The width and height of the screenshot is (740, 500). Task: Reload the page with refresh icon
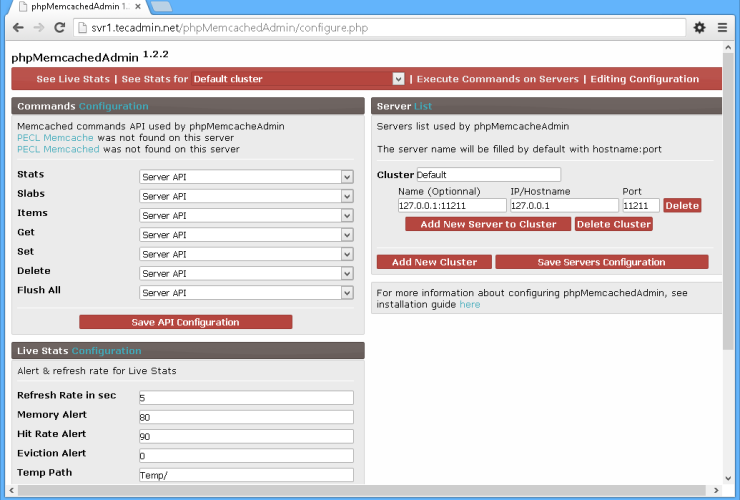click(x=60, y=28)
